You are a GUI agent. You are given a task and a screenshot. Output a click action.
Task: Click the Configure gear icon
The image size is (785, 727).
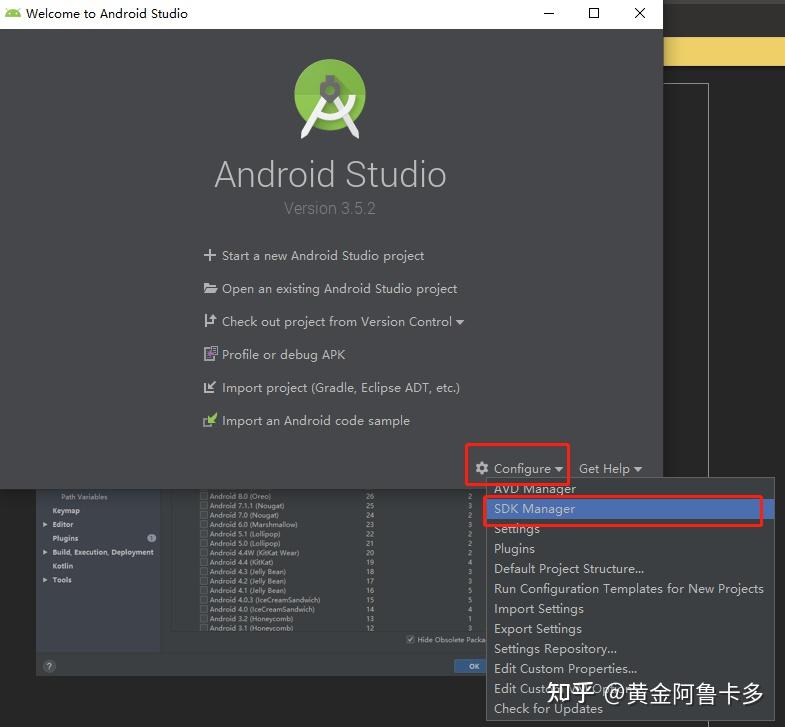(482, 468)
